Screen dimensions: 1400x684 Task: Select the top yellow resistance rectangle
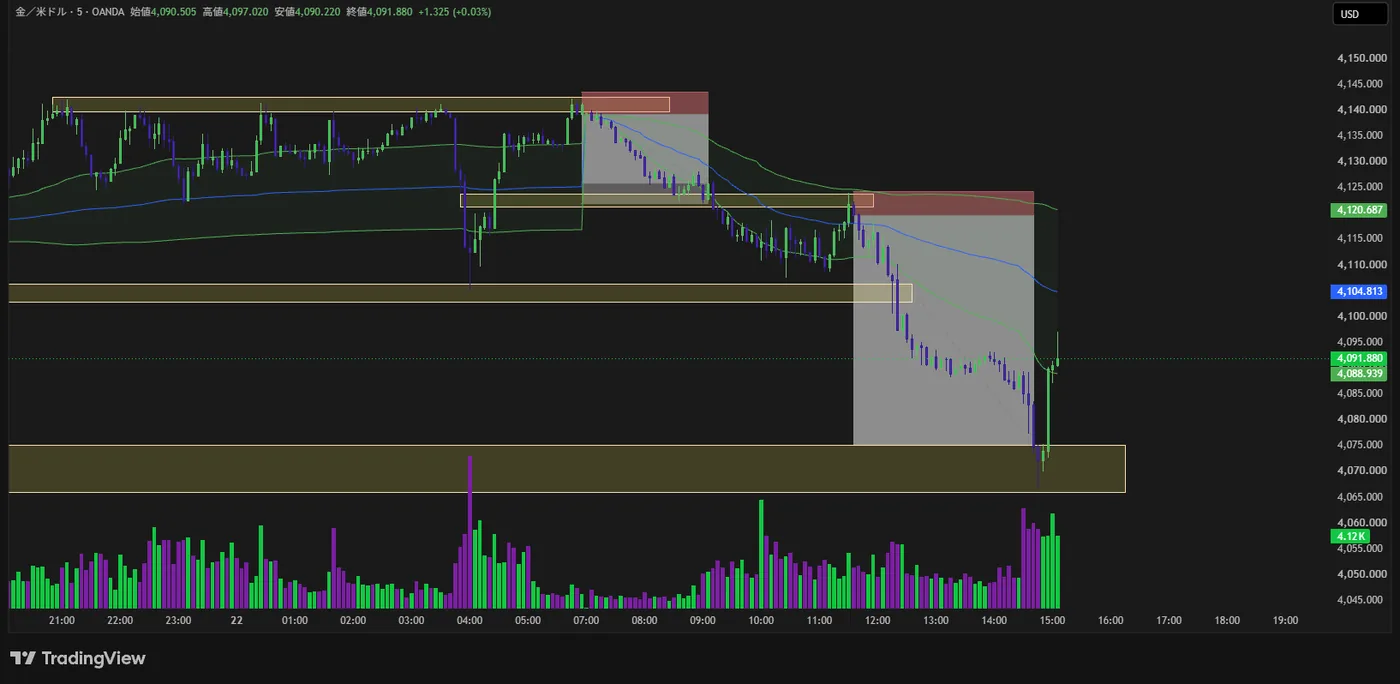(x=361, y=105)
